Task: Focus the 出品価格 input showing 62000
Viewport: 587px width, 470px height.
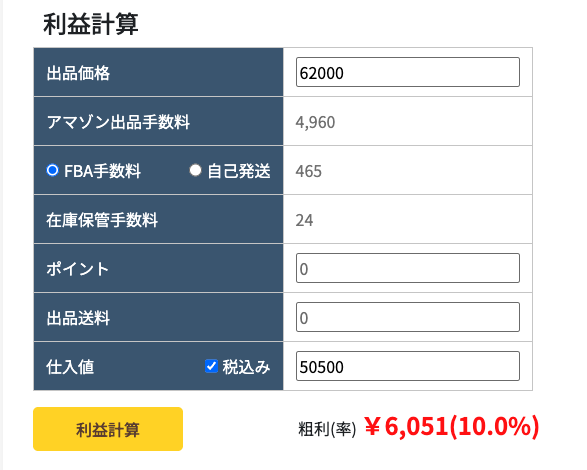Action: 408,72
